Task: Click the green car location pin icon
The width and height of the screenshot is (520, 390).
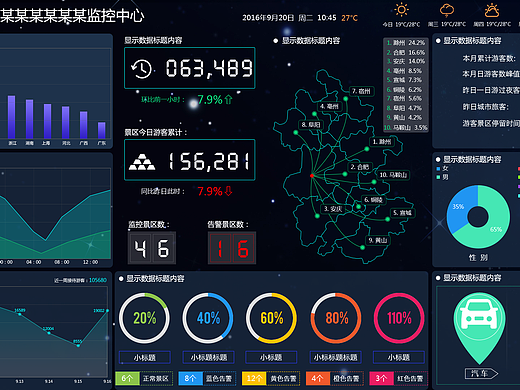Action: 479,328
